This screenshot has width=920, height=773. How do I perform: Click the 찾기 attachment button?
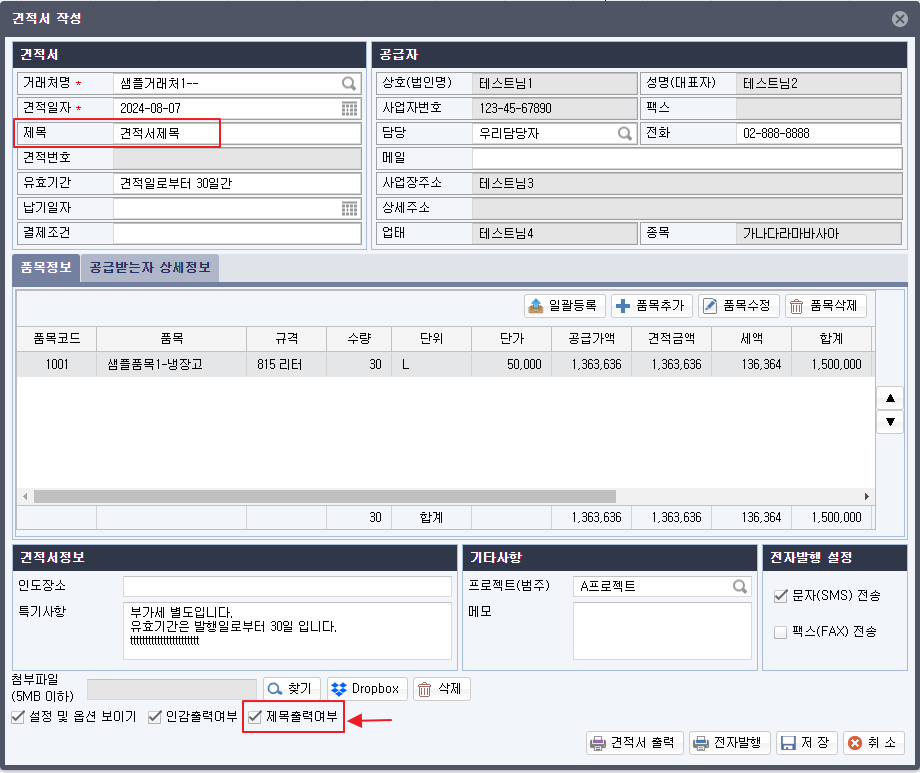[x=292, y=688]
